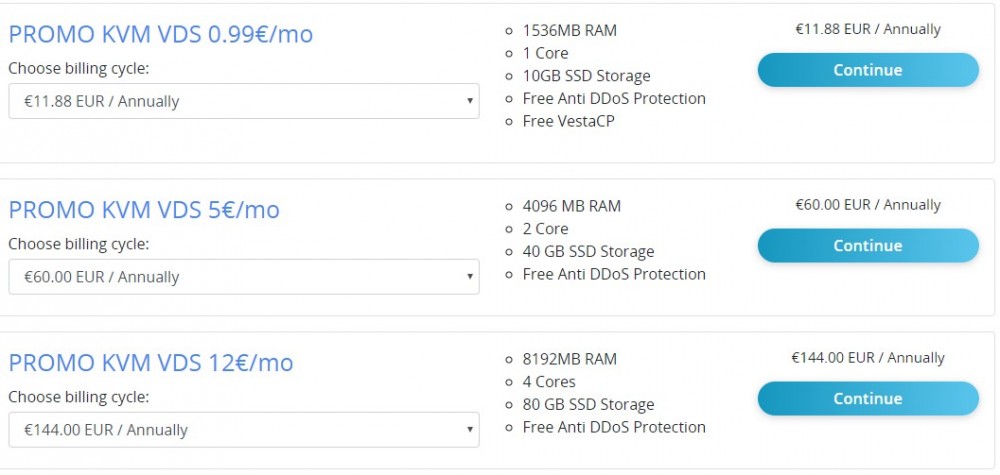Click the €60.00 EUR price above Continue
This screenshot has height=475, width=1000.
pos(867,205)
